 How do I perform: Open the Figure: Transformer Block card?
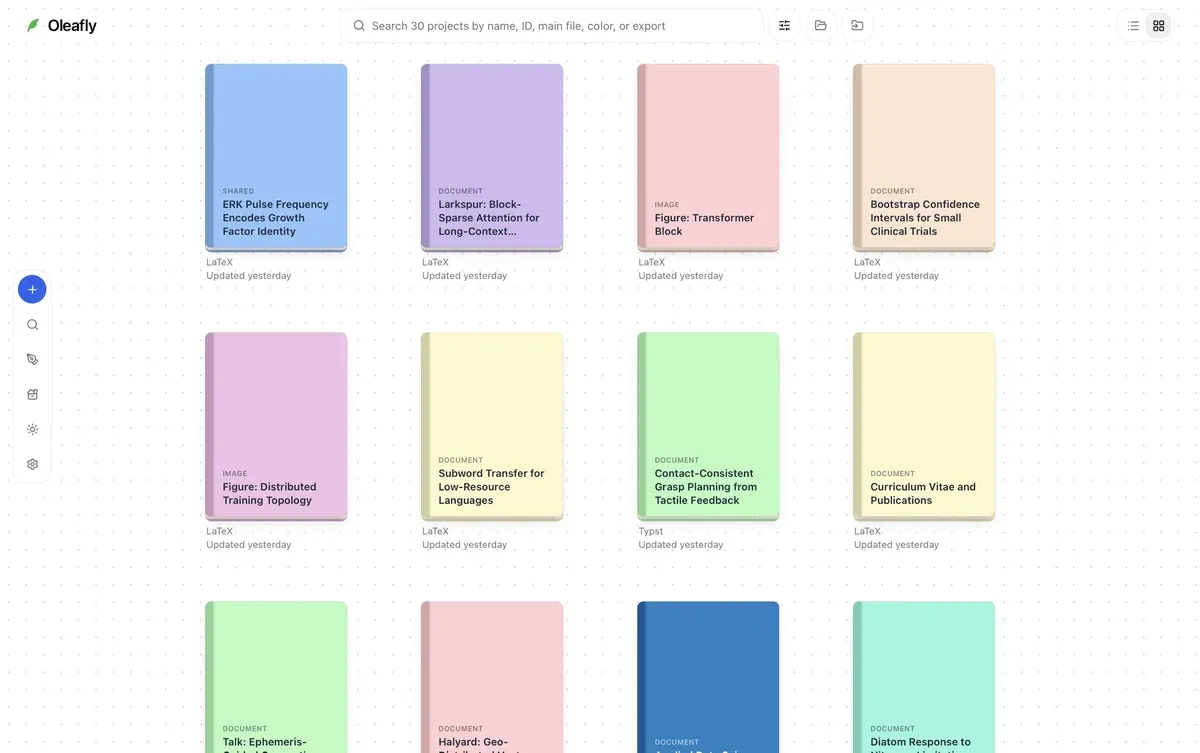[x=708, y=157]
